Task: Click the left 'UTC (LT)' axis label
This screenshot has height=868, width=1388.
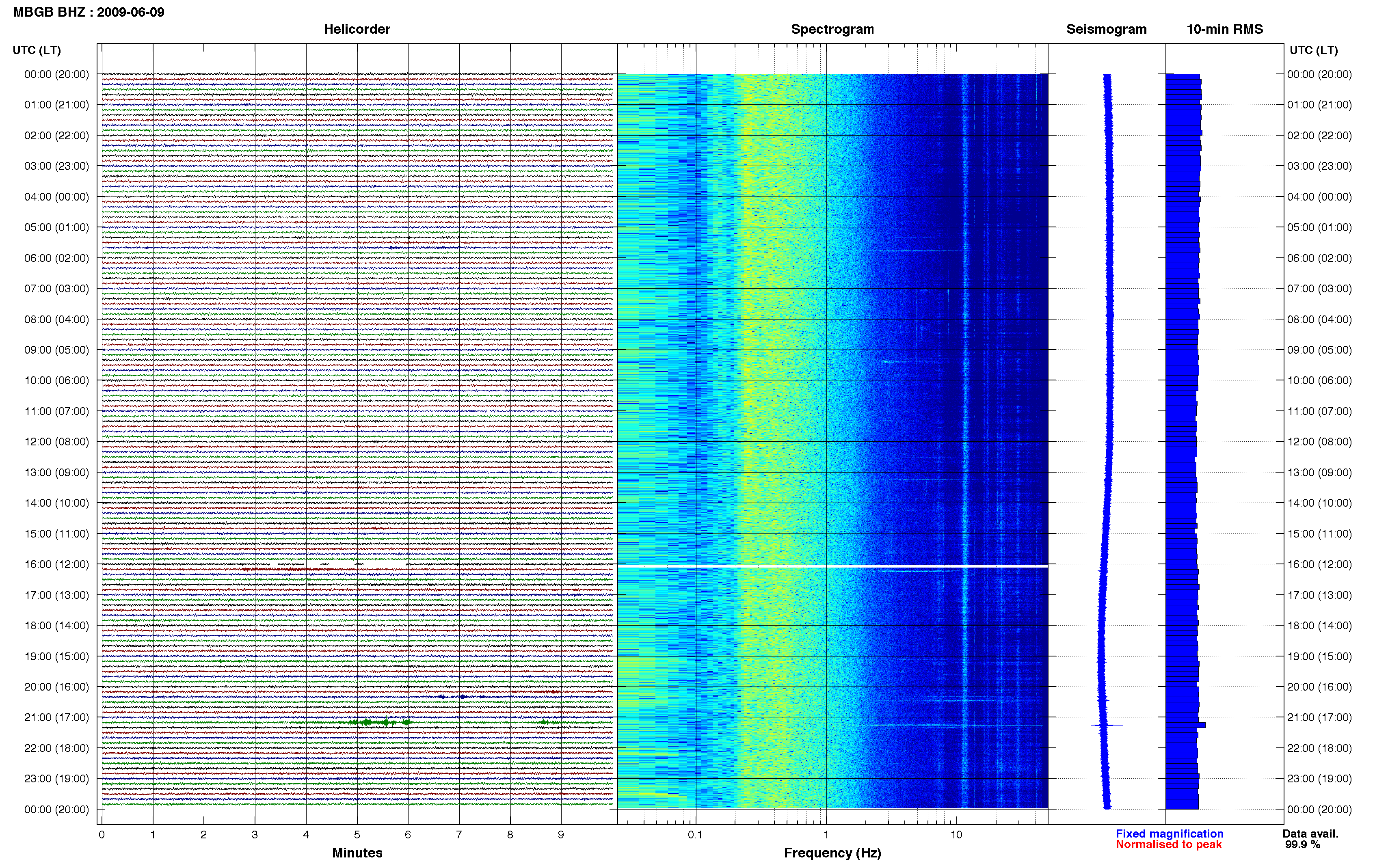Action: (37, 50)
